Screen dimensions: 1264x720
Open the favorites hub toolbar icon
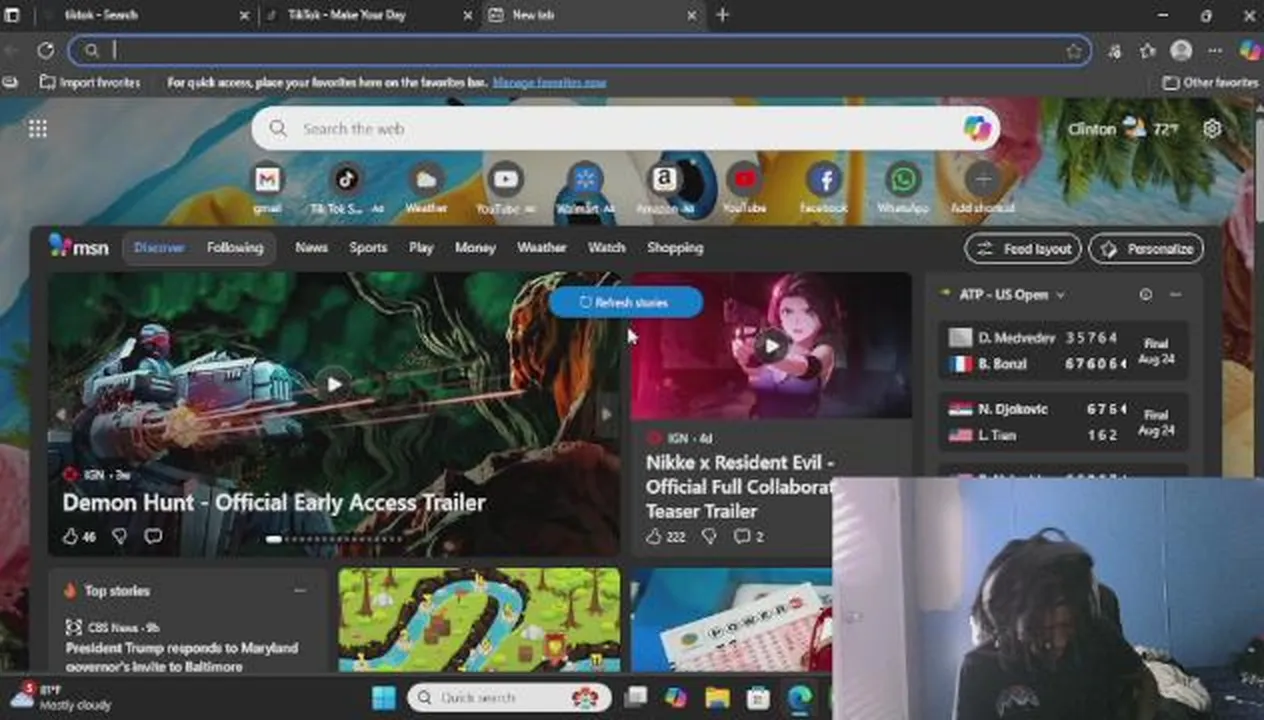[1148, 51]
